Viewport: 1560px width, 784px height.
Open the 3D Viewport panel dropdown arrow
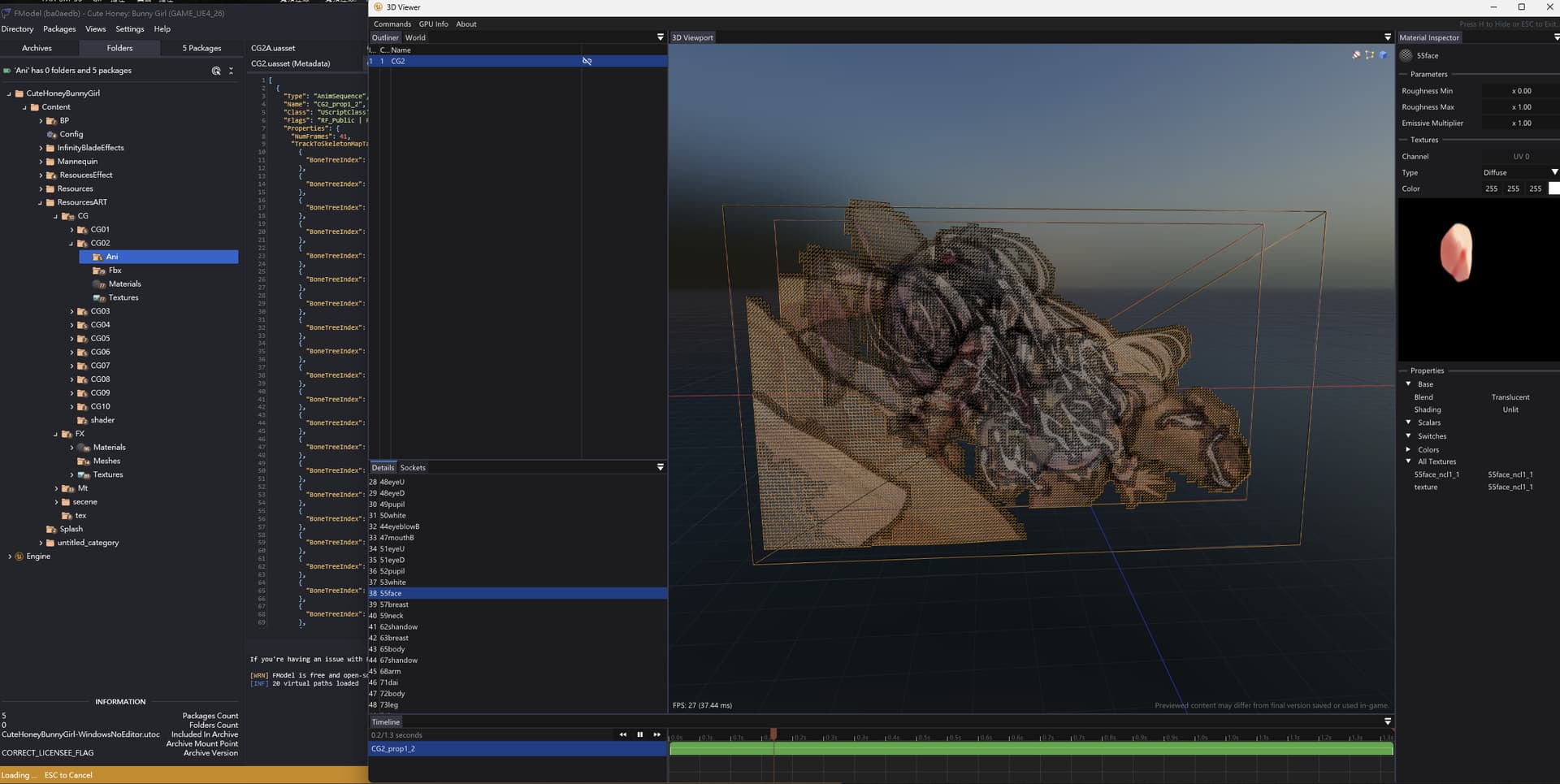(1388, 37)
